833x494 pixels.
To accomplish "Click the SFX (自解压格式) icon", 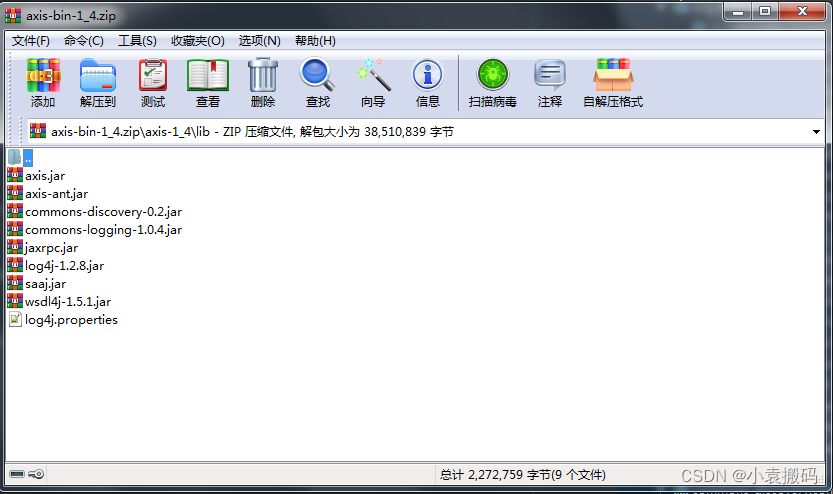I will (x=613, y=75).
